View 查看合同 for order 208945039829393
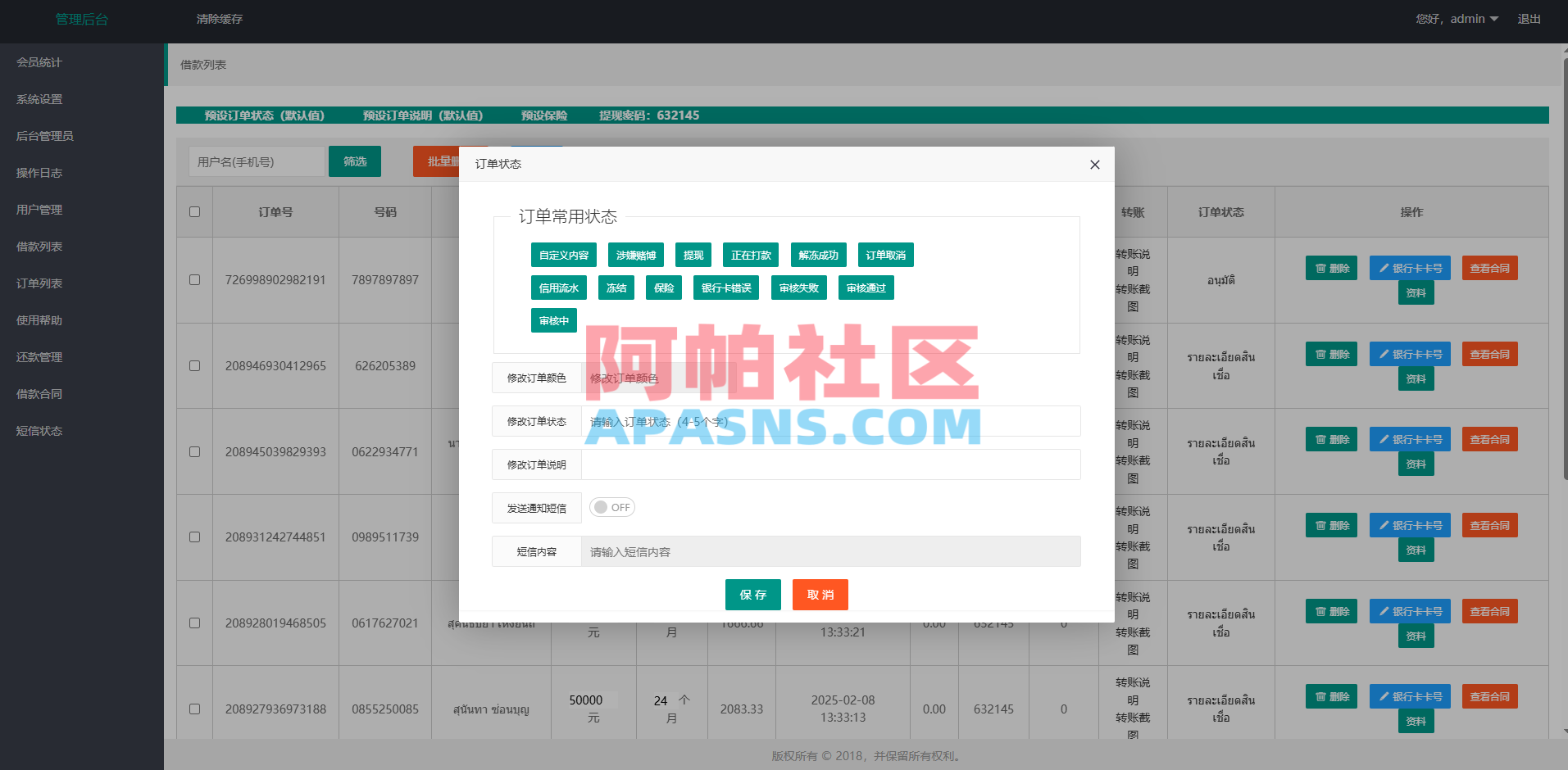 1489,439
